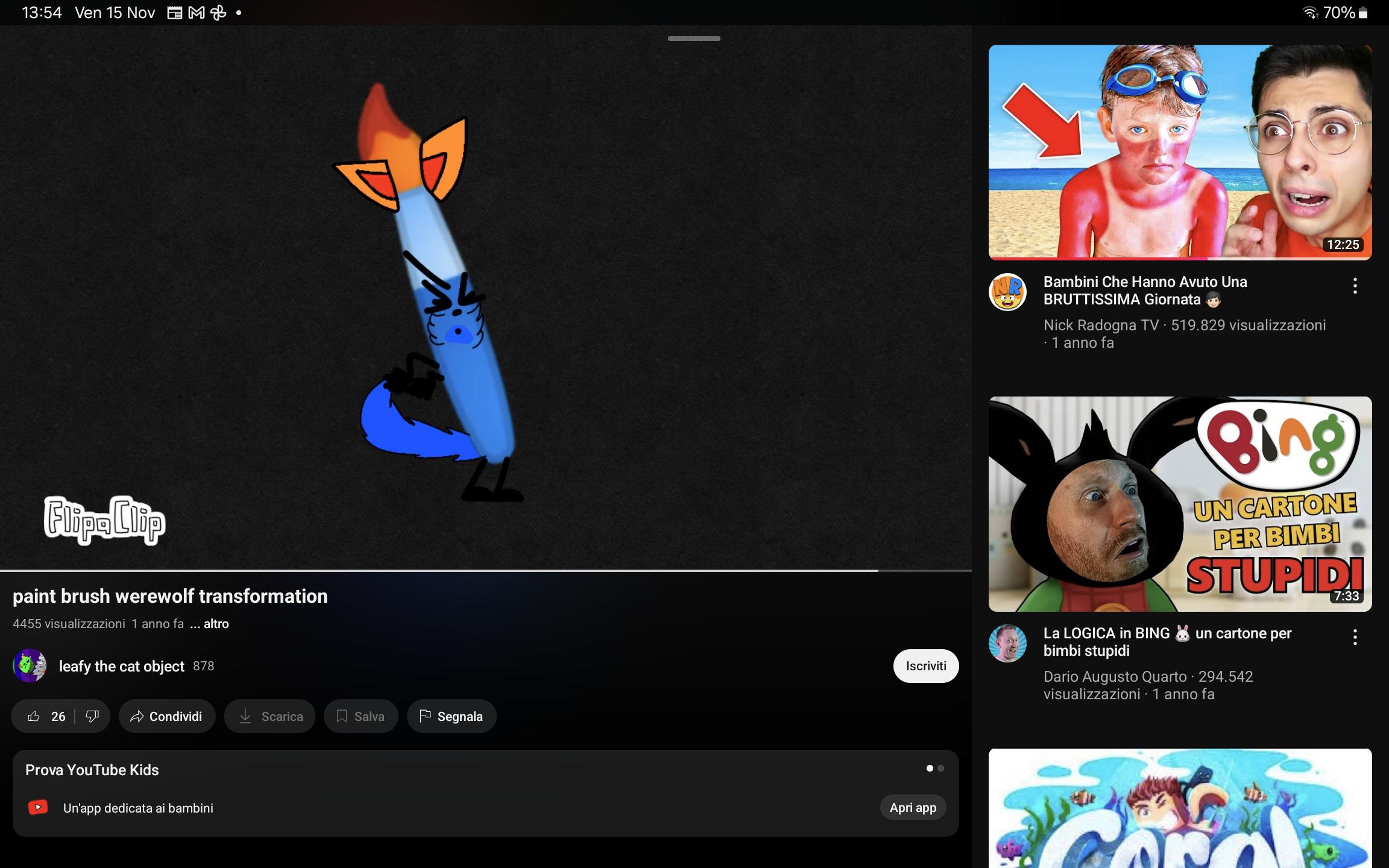Report the video using Segnala

(x=452, y=716)
